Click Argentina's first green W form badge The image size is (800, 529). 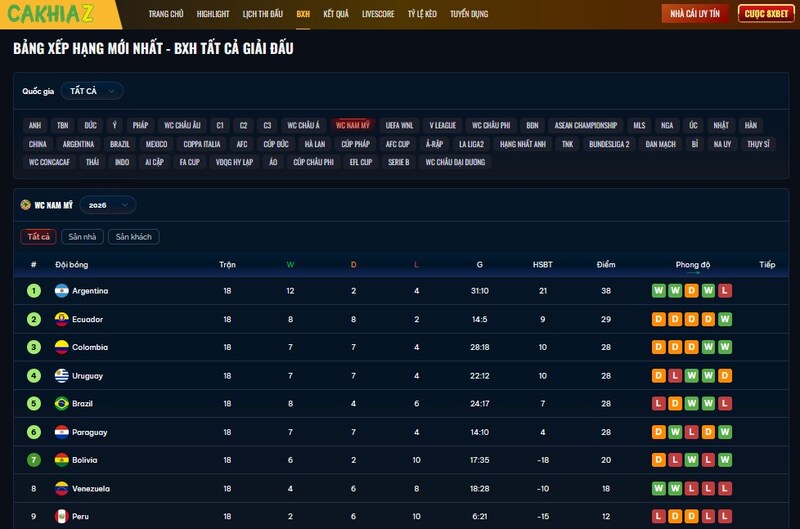click(x=659, y=291)
